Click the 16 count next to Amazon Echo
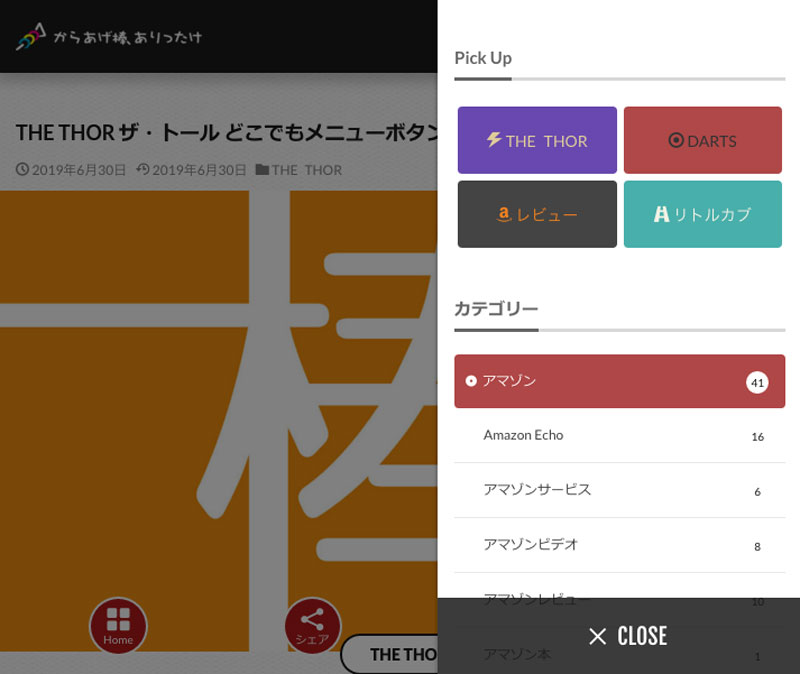 758,437
